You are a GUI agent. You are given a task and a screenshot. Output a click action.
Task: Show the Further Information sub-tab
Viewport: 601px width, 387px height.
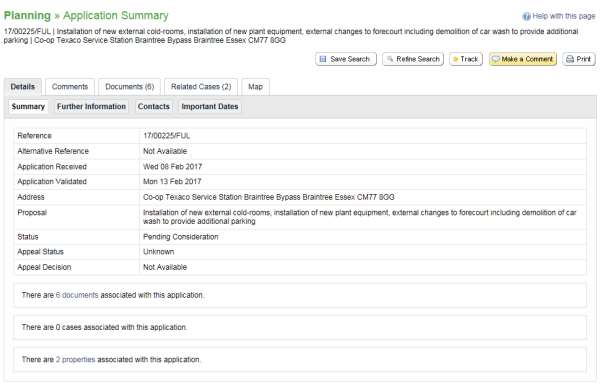coord(91,107)
